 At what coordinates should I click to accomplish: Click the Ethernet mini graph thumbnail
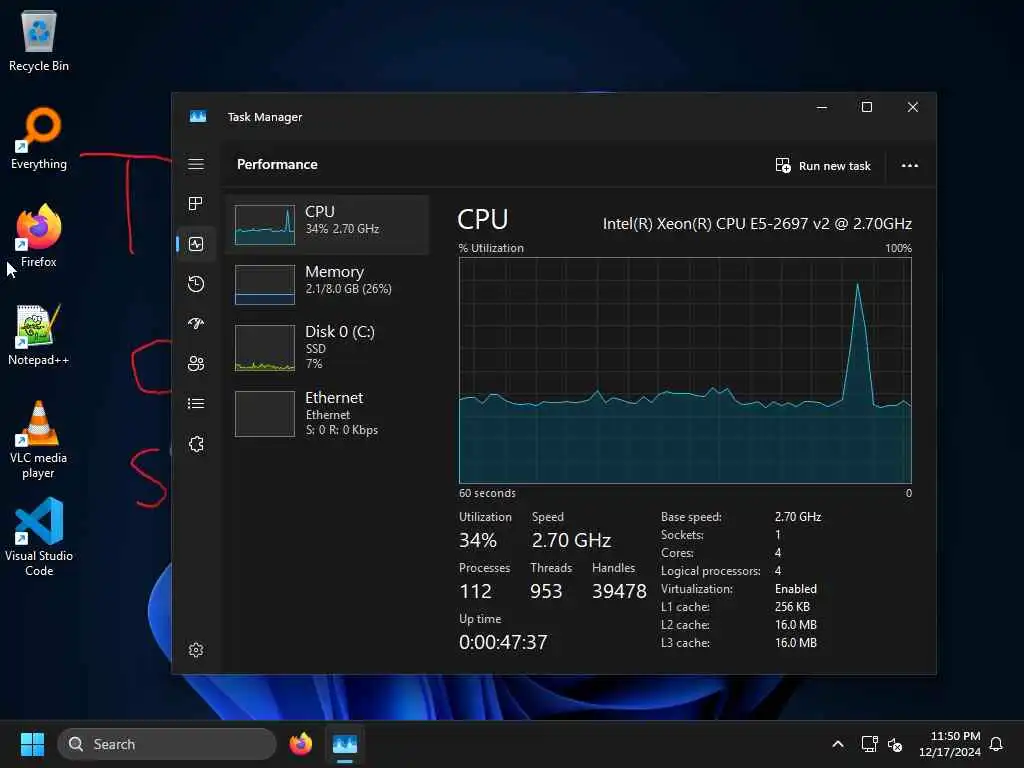[264, 414]
